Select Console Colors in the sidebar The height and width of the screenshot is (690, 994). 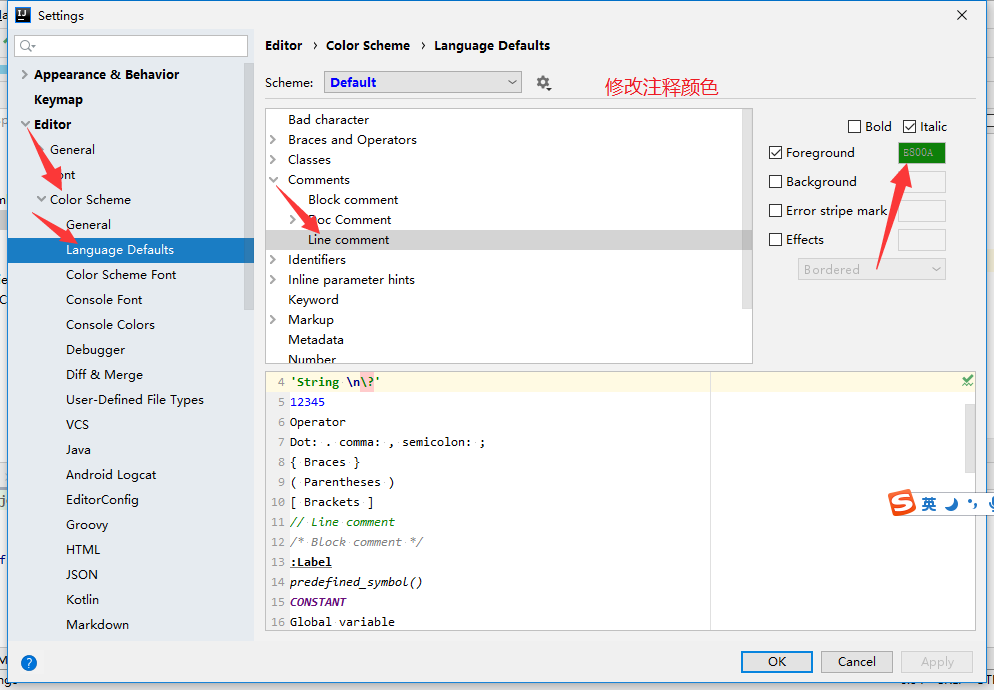pos(110,325)
